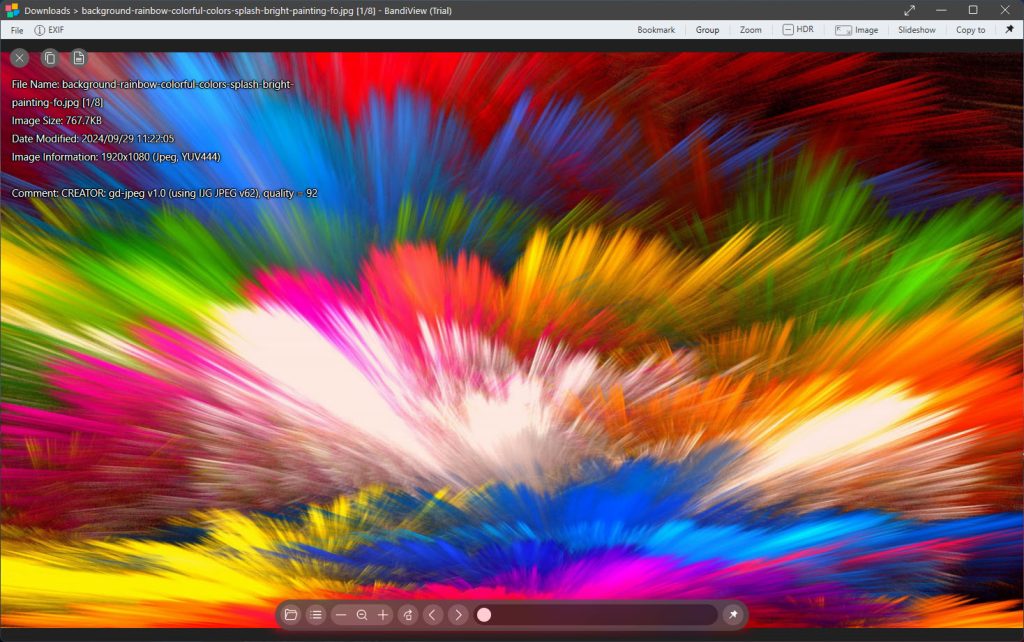Go to the previous image
Image resolution: width=1024 pixels, height=642 pixels.
432,615
